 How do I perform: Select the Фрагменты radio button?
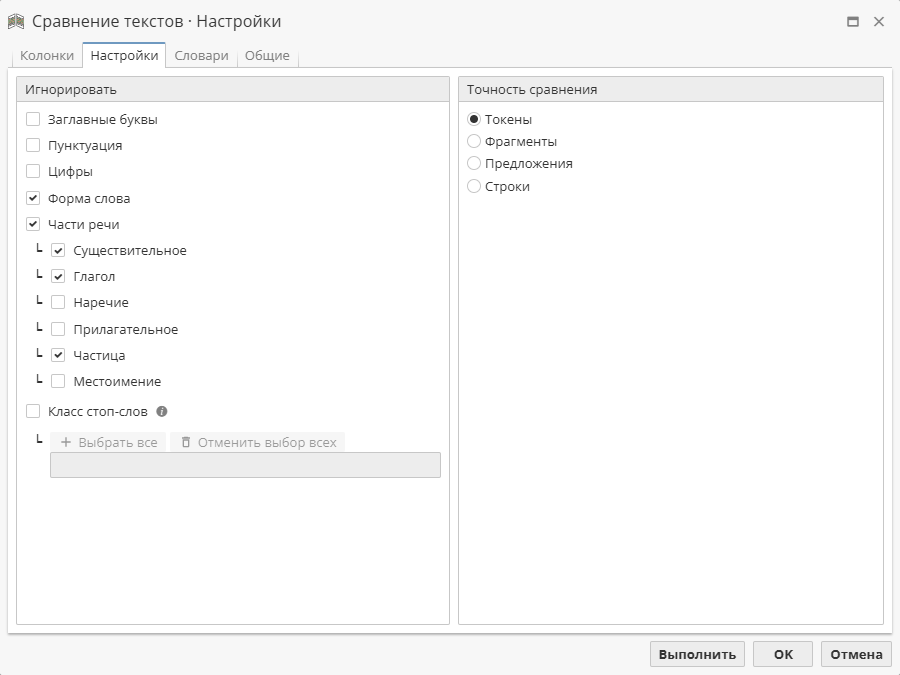pos(474,141)
